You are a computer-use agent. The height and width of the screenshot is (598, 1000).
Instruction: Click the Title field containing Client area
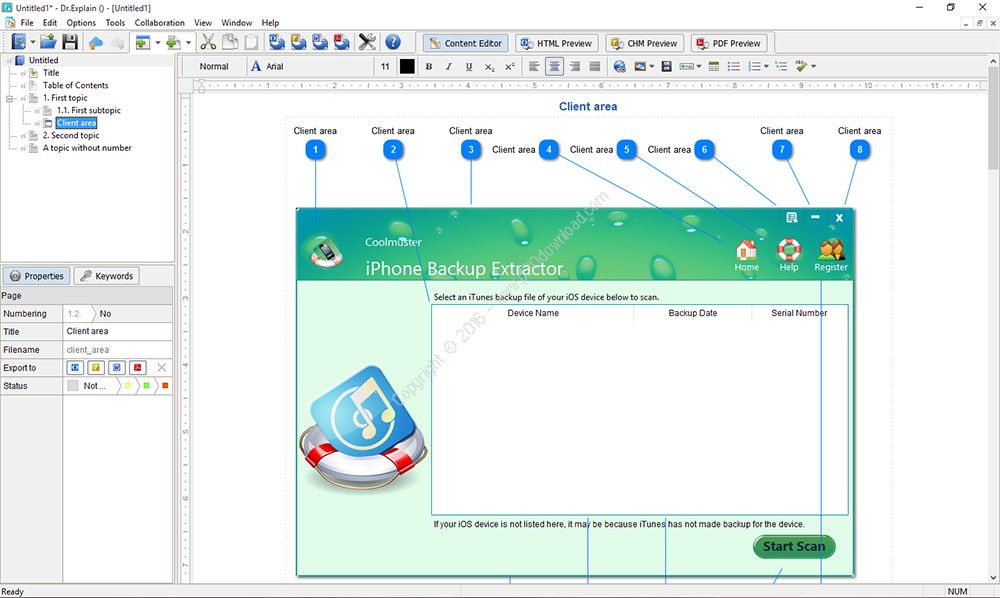coord(118,332)
